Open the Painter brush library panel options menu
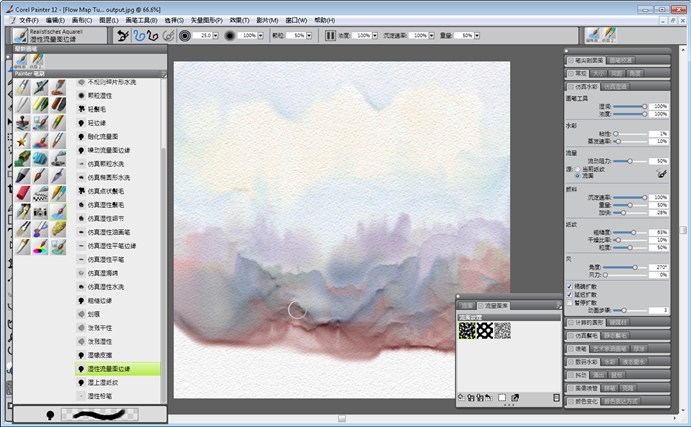Screen dimensions: 691x427 163,74
